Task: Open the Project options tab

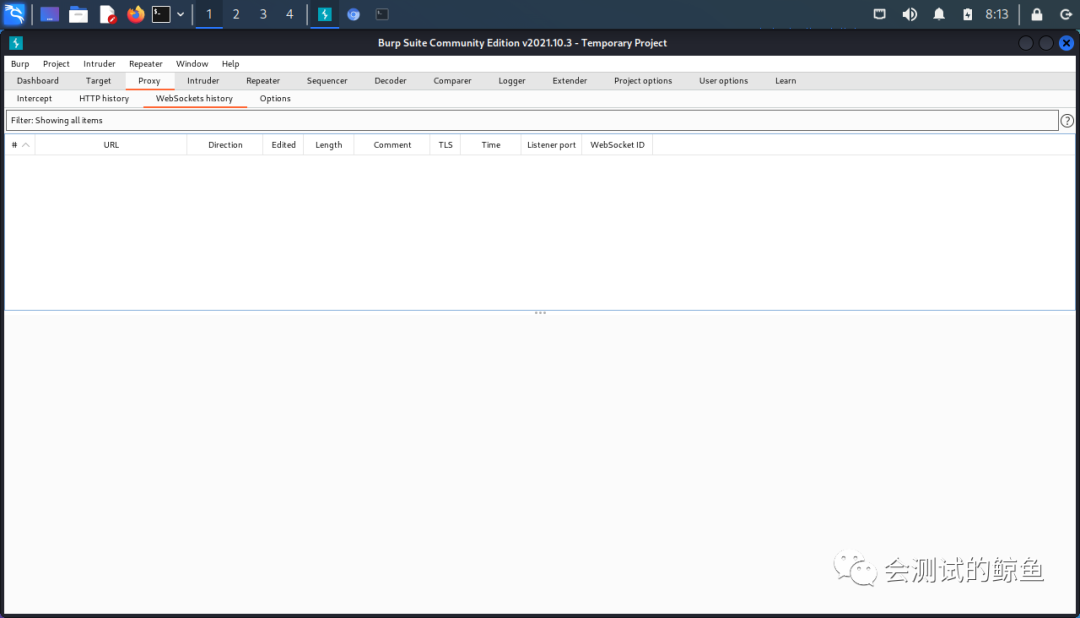Action: click(x=643, y=81)
